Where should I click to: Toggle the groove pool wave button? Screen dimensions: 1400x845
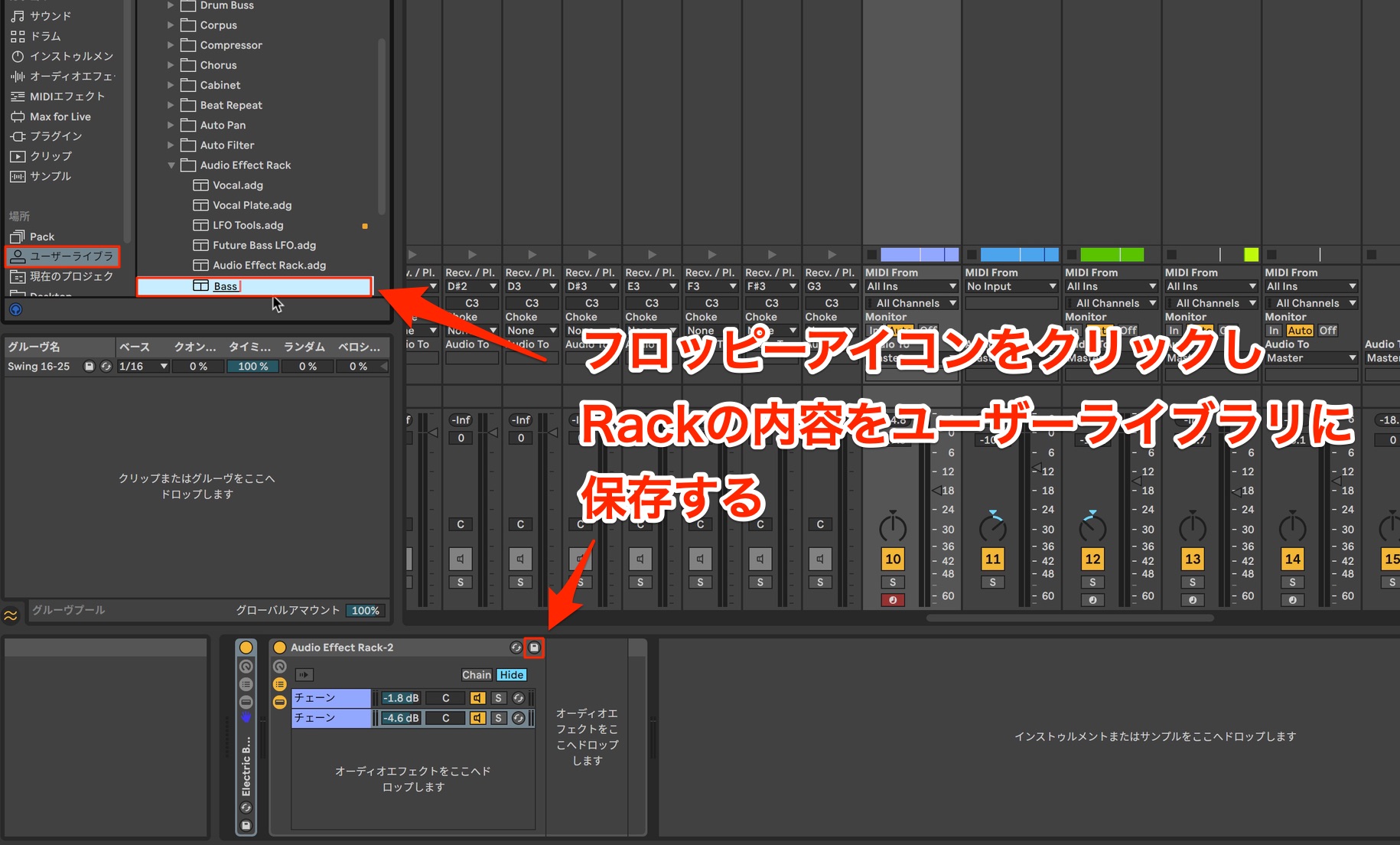tap(11, 615)
